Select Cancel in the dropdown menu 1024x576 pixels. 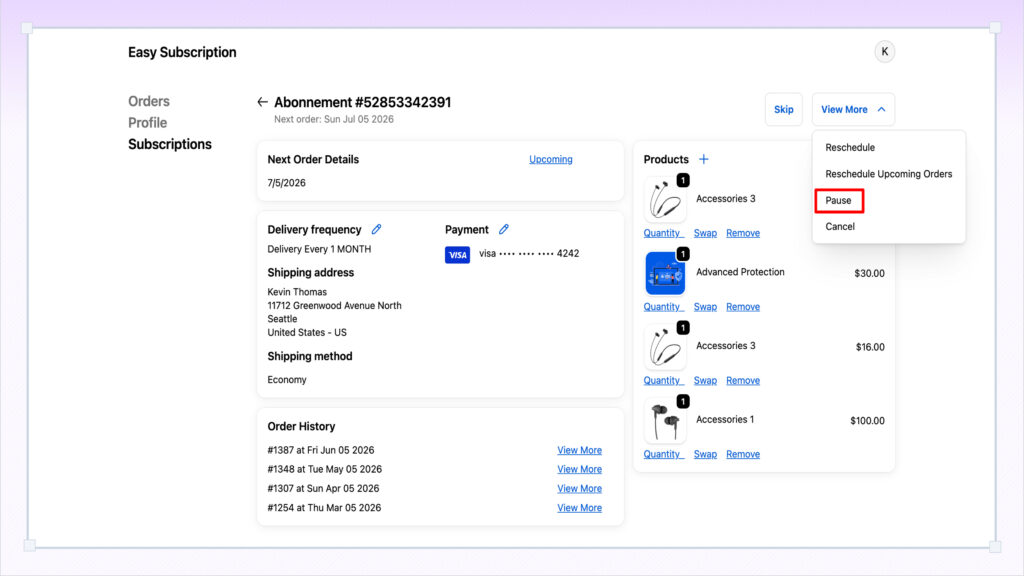click(x=840, y=227)
